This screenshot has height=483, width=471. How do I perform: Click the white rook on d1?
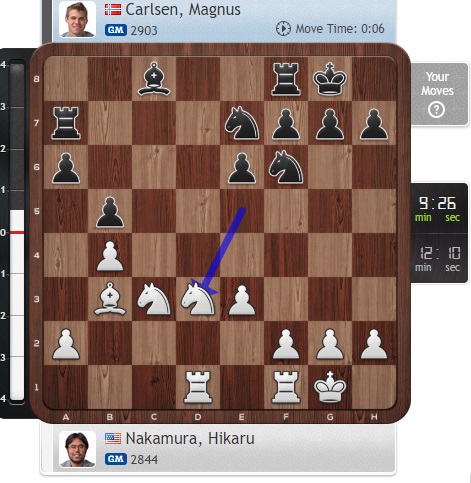click(x=198, y=387)
